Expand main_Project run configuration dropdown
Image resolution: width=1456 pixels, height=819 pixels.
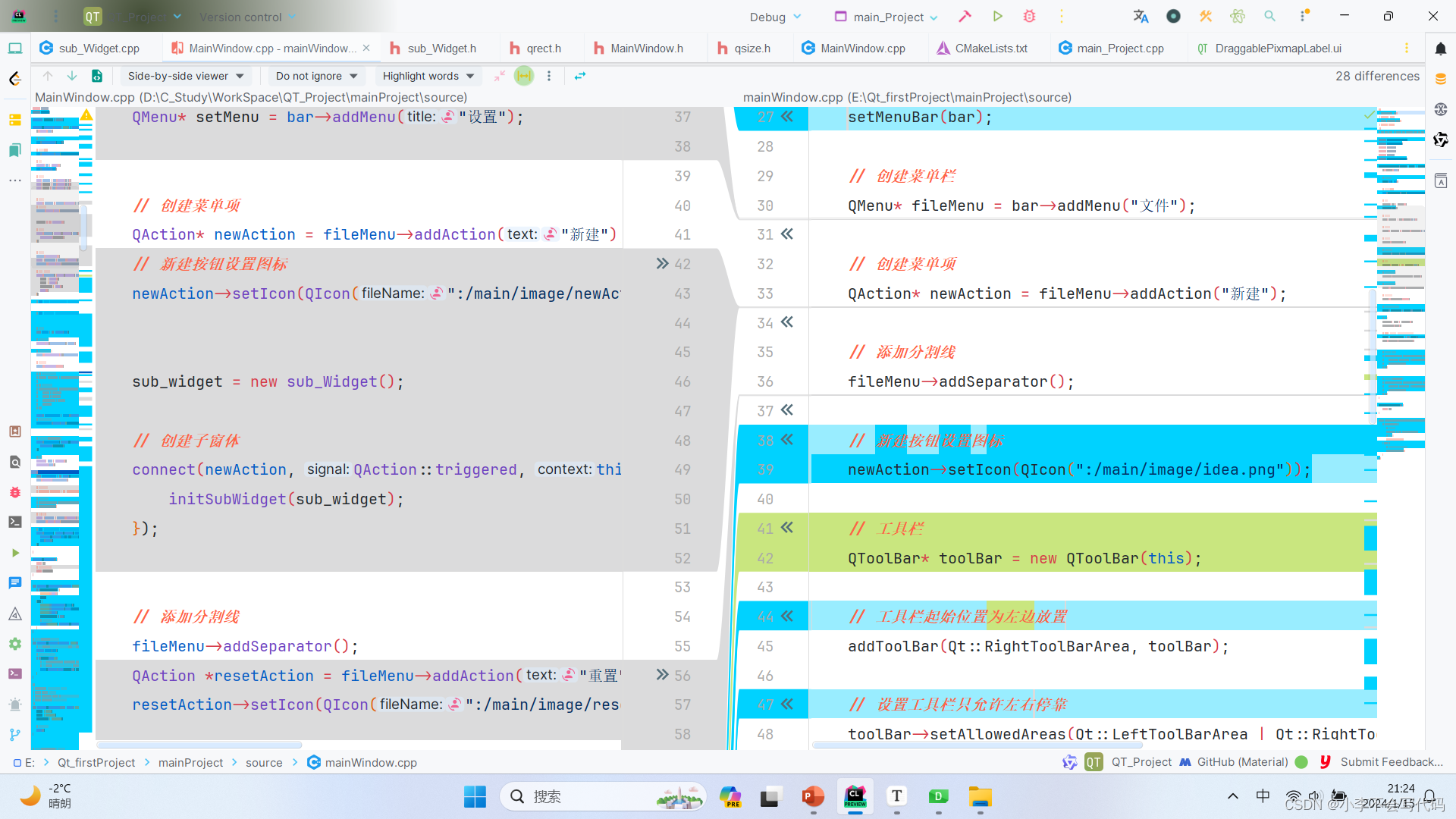[886, 17]
